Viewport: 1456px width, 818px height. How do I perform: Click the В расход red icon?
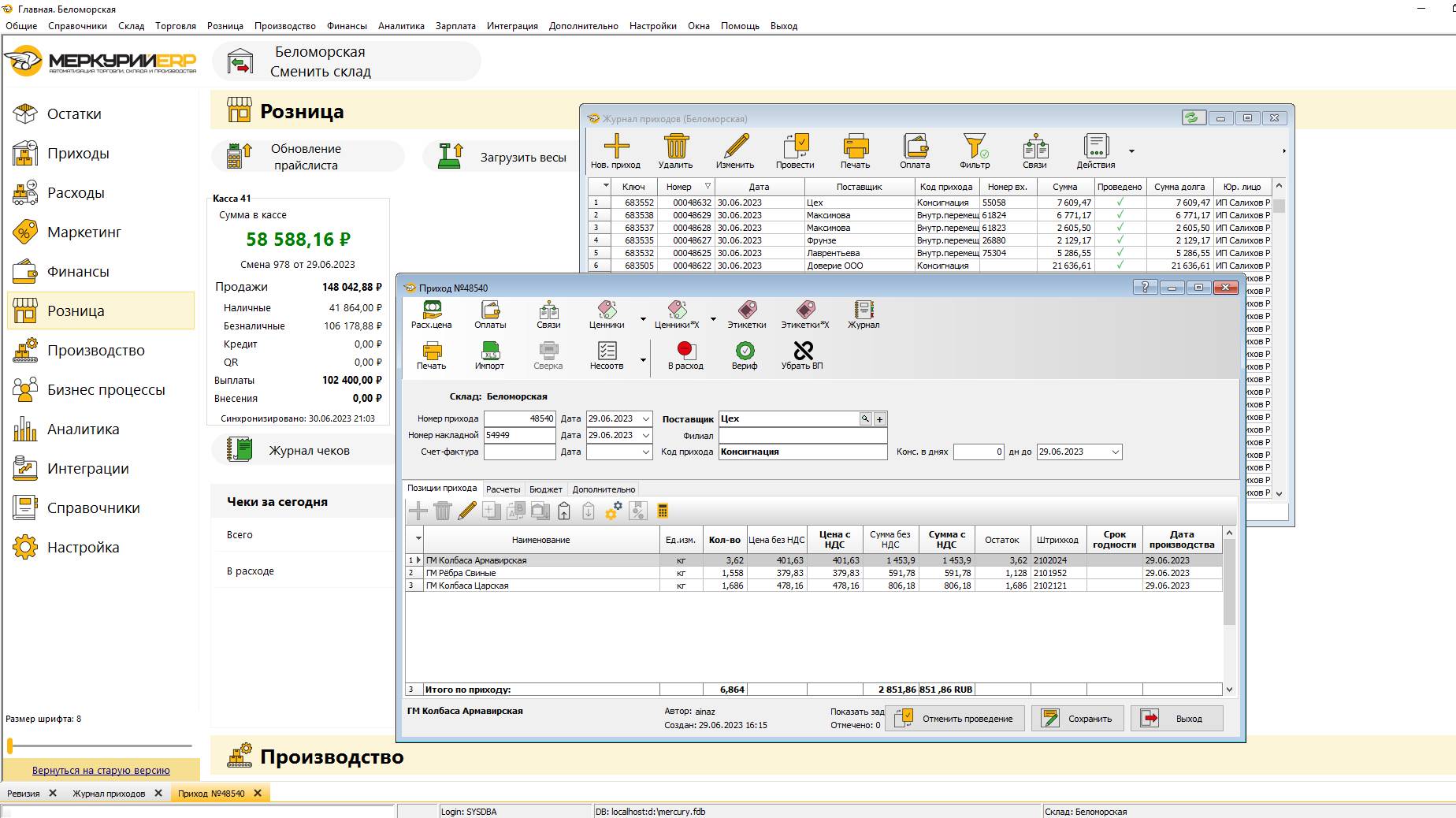click(685, 351)
